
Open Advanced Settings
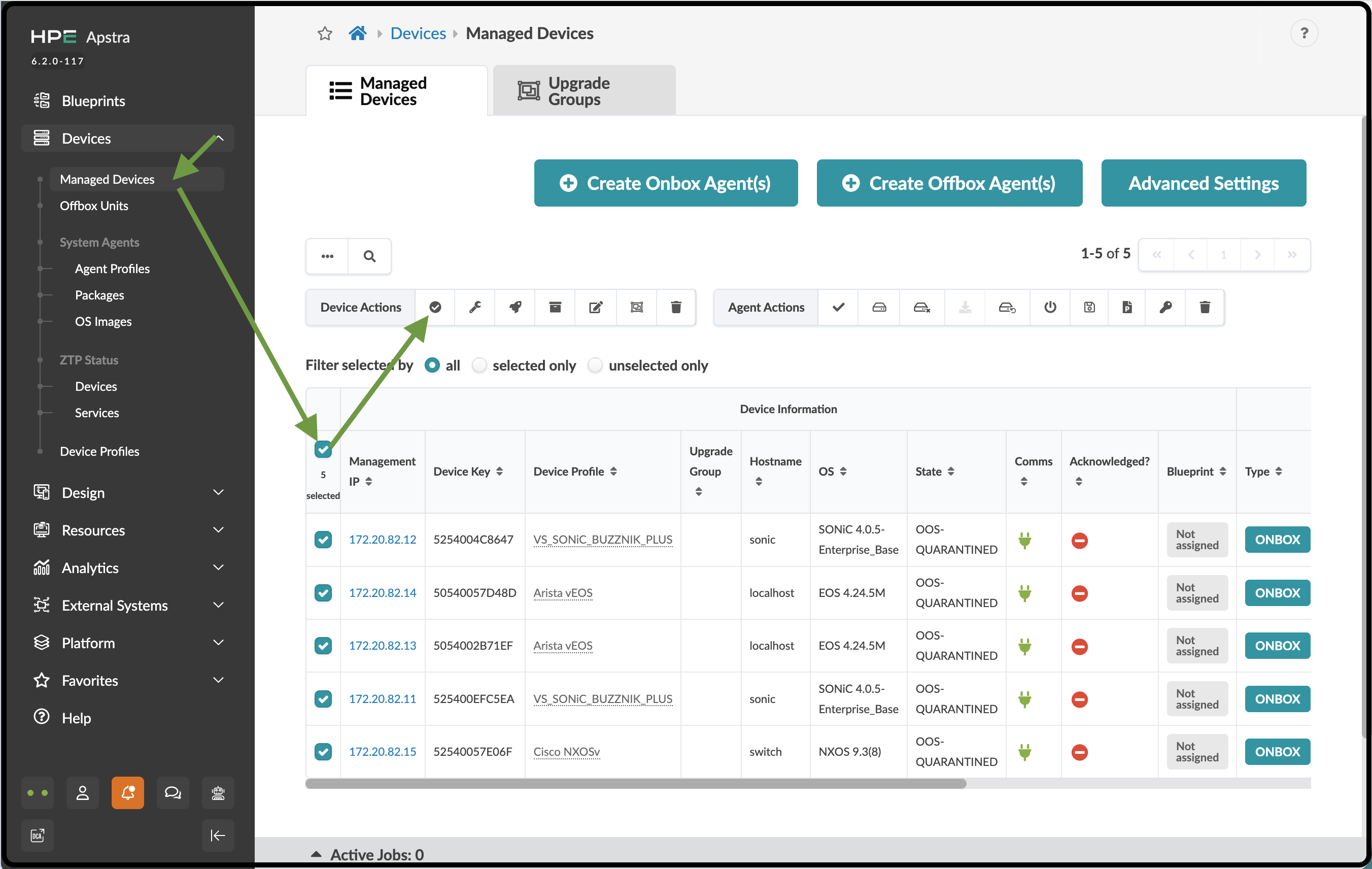(1204, 183)
